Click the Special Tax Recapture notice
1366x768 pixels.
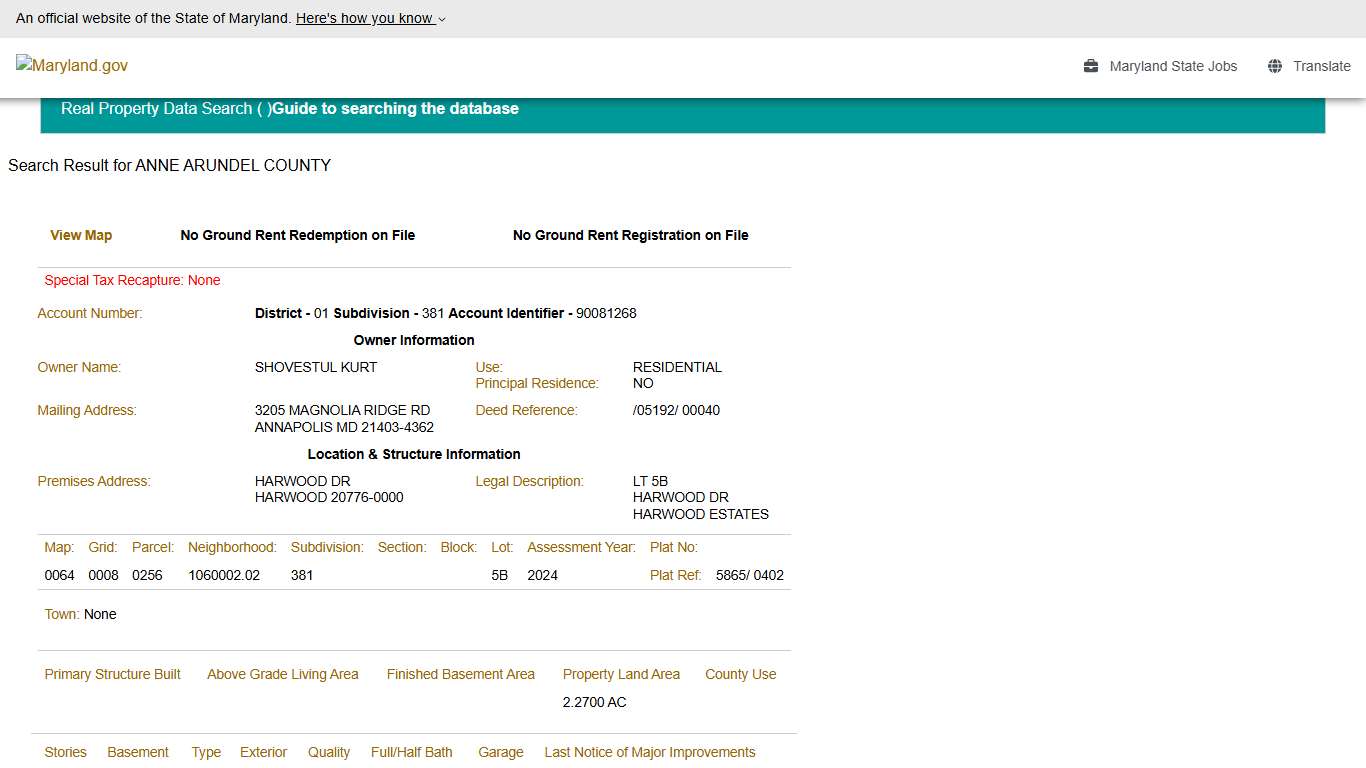tap(132, 280)
